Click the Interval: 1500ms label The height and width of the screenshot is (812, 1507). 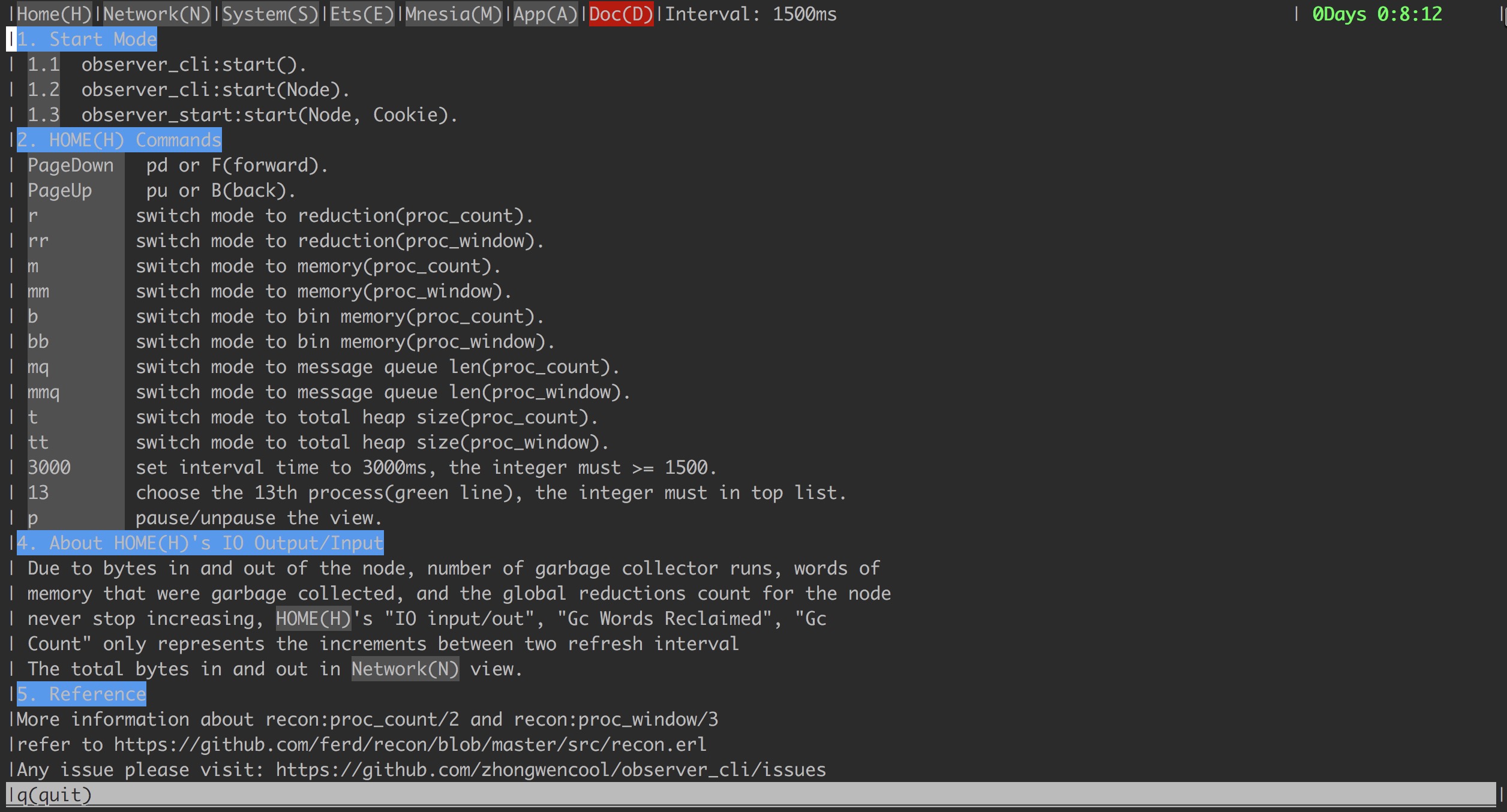coord(750,14)
